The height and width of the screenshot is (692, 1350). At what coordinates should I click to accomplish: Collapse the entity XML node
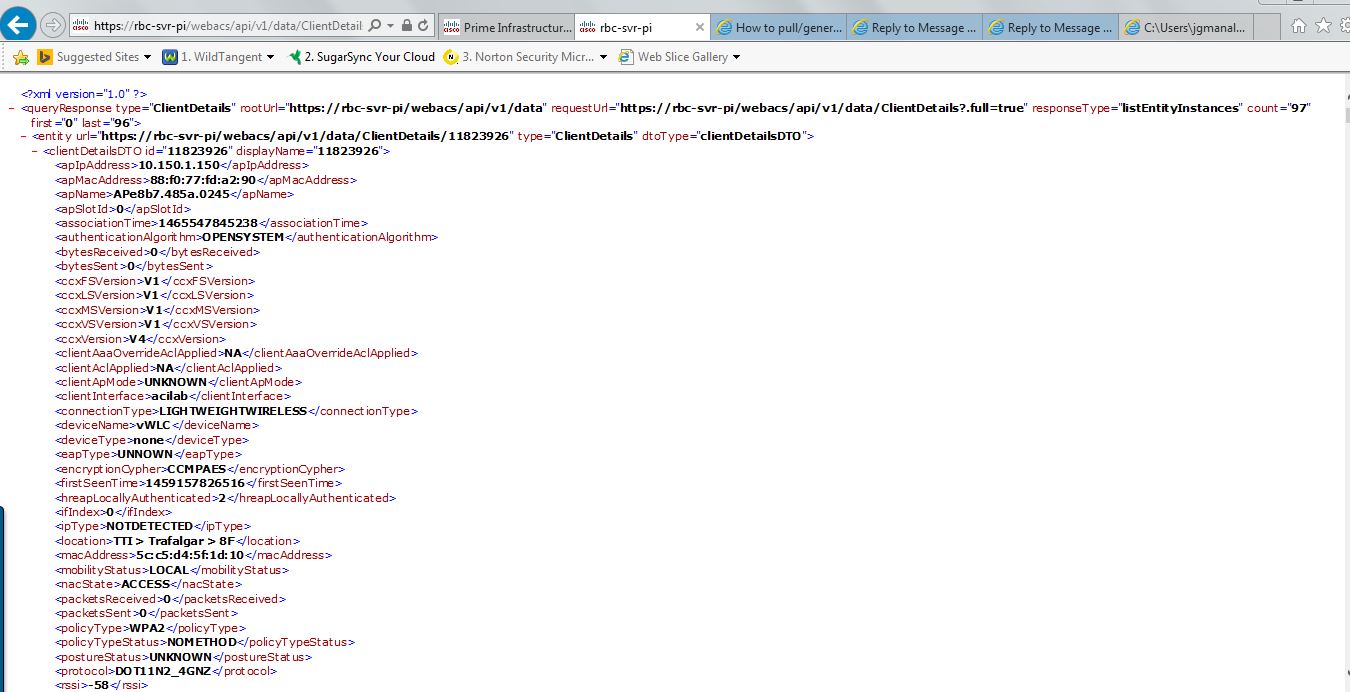(x=23, y=136)
